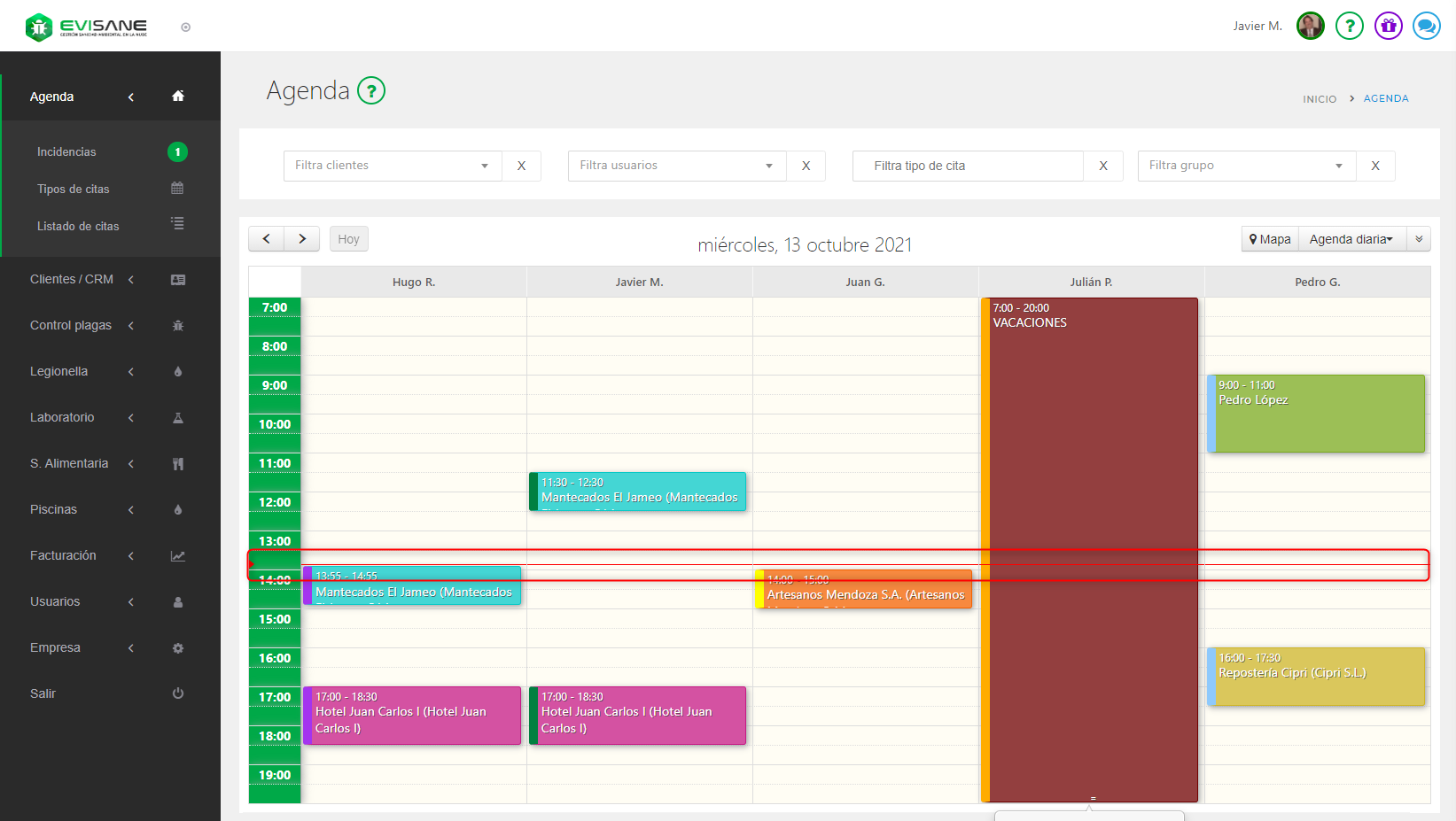Open the blue chat bubble icon
1456x821 pixels.
click(1426, 26)
